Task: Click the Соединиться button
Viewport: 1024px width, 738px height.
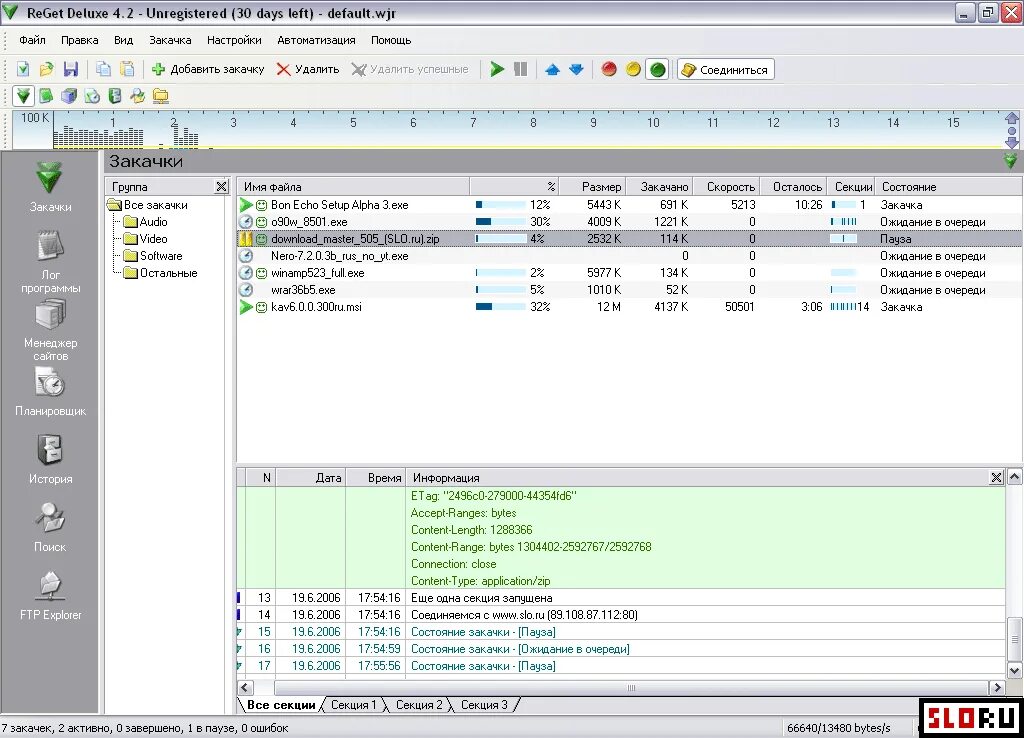Action: pos(726,69)
